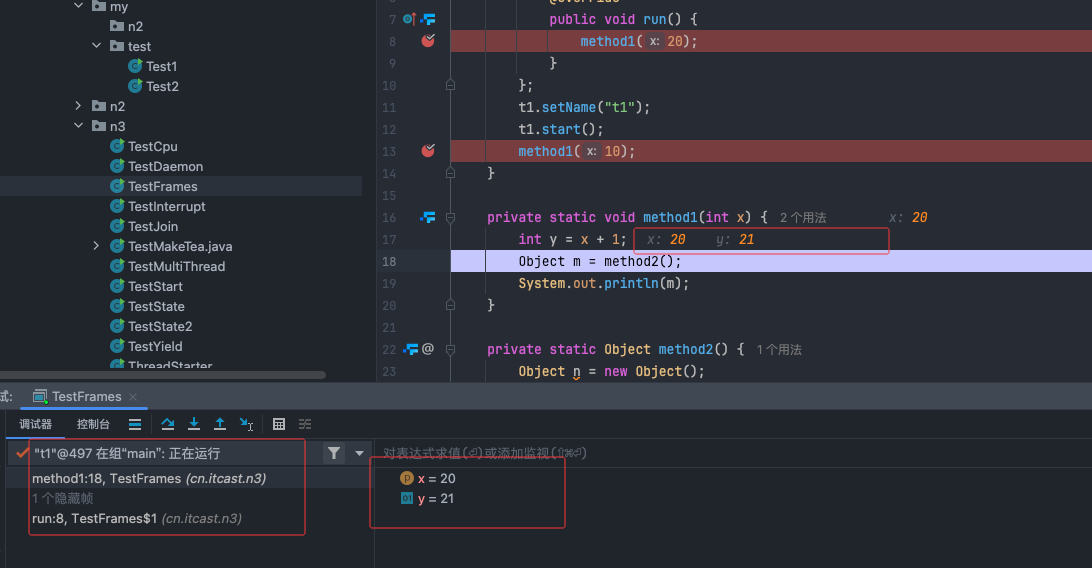This screenshot has width=1092, height=568.
Task: Toggle the breakpoint on line 13
Action: pyautogui.click(x=428, y=151)
